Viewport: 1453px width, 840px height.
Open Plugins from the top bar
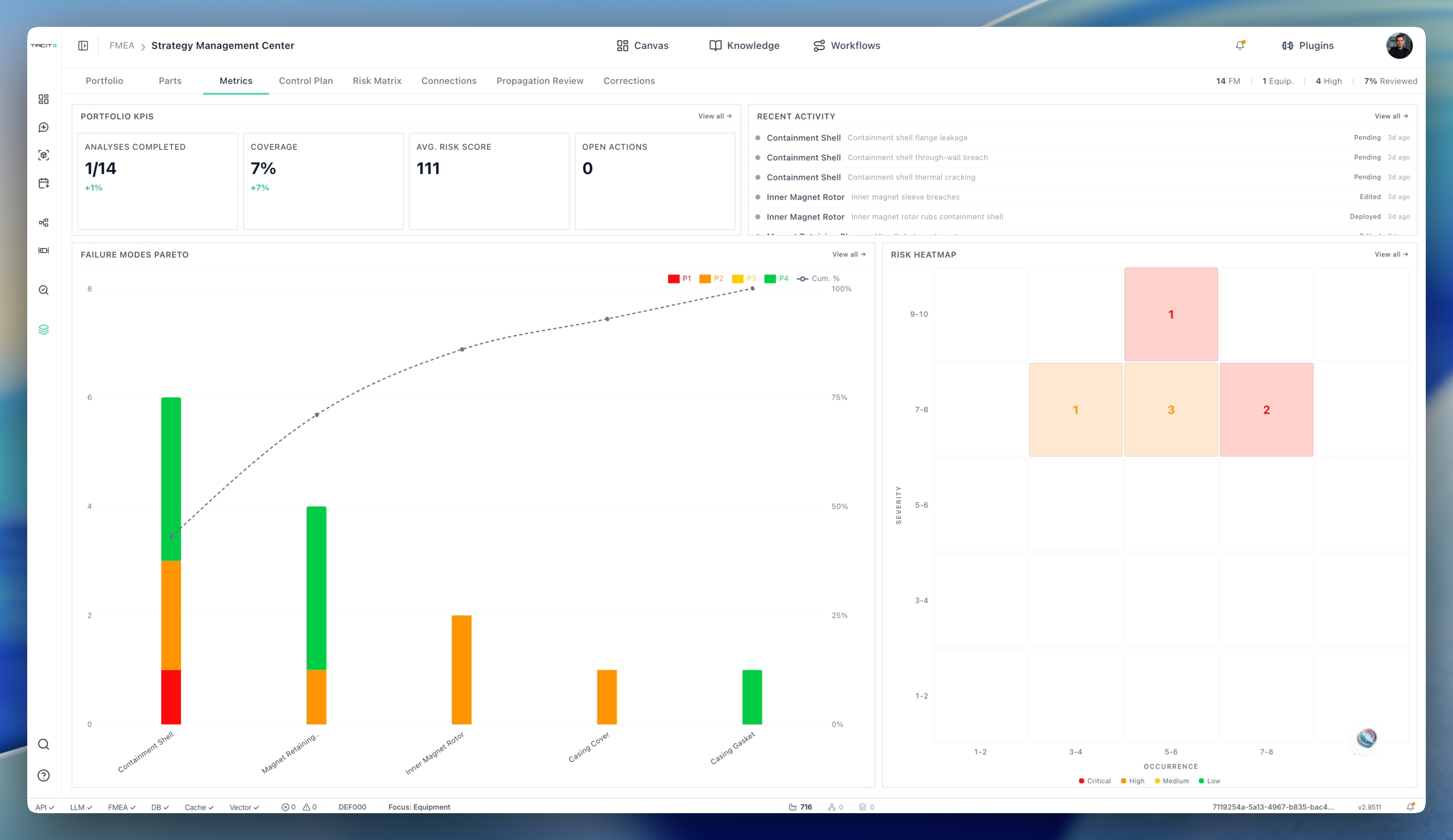[x=1307, y=45]
